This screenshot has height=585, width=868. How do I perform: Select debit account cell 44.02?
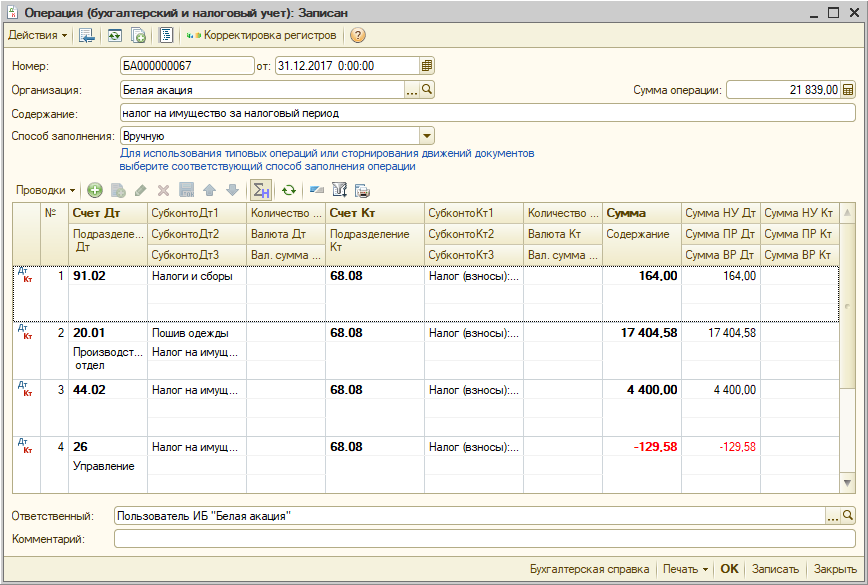tap(108, 390)
